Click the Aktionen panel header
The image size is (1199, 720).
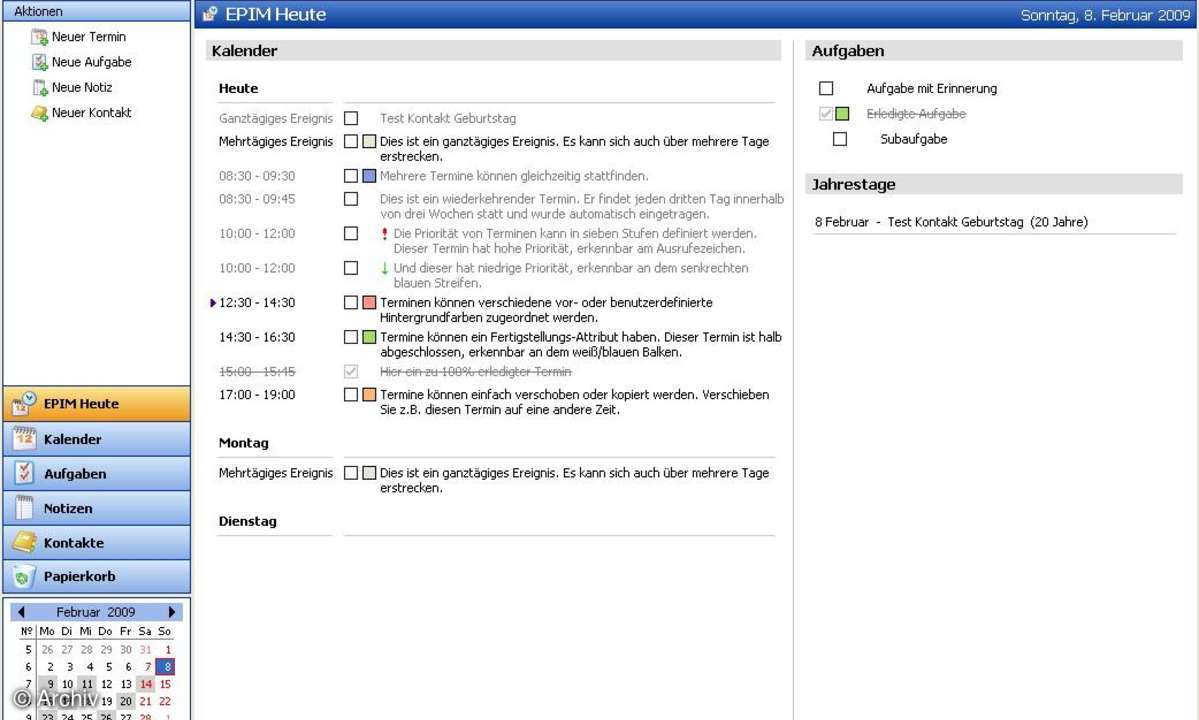click(96, 11)
